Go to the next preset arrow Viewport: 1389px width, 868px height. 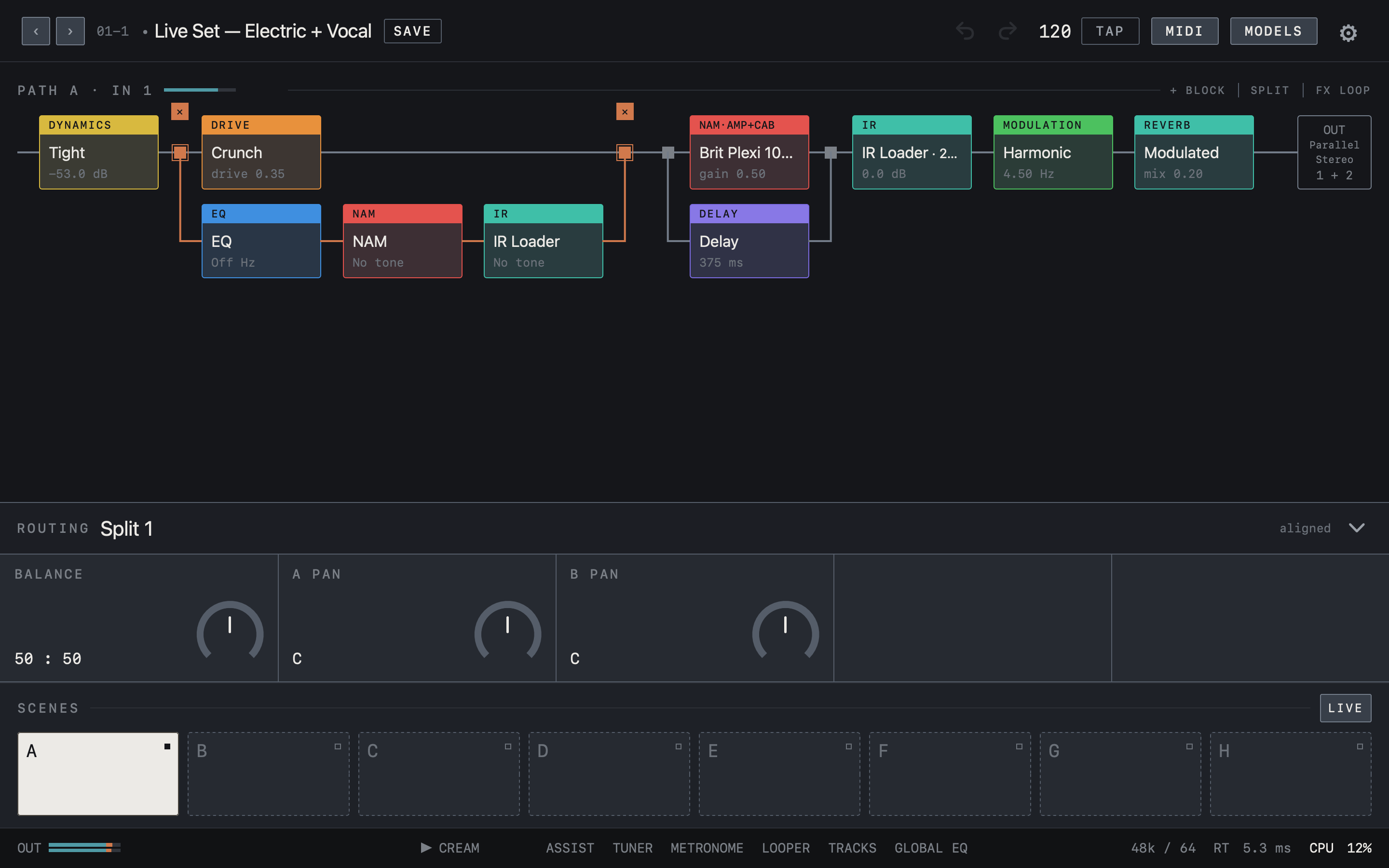click(x=70, y=31)
